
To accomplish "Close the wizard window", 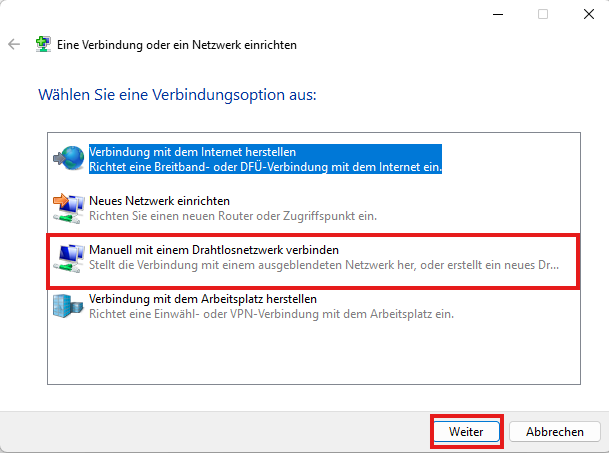I will (x=589, y=14).
